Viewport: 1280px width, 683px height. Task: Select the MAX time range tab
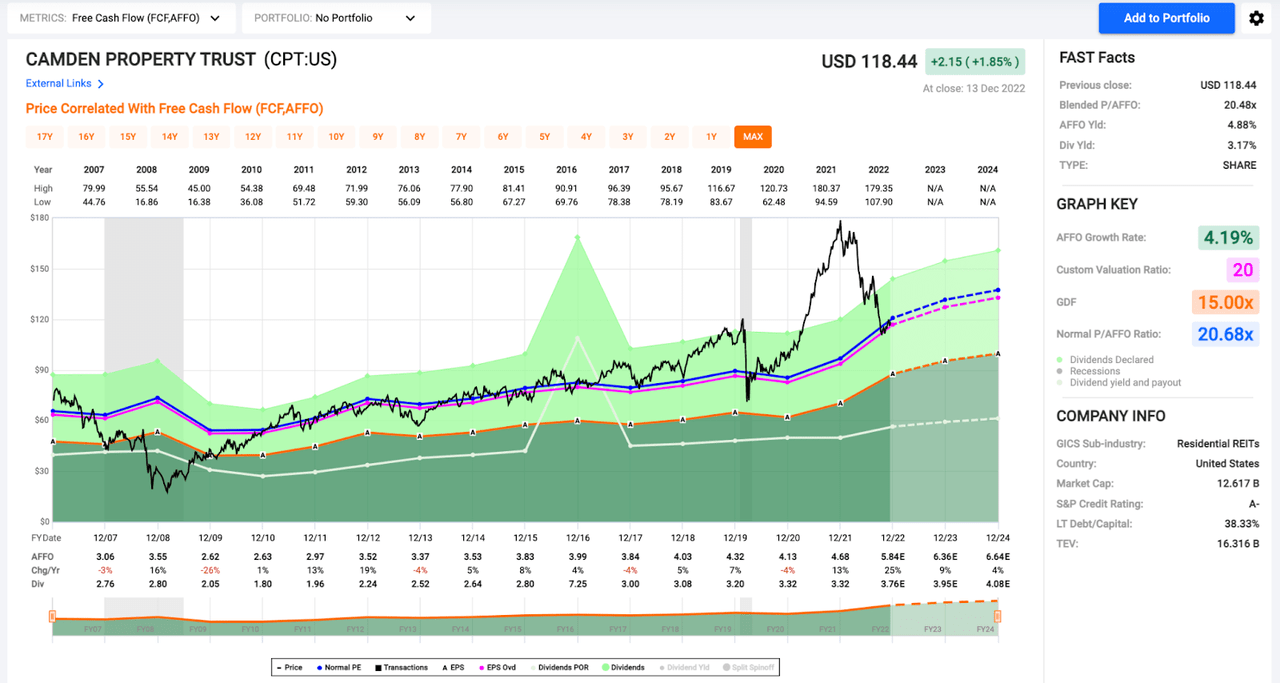pyautogui.click(x=752, y=137)
